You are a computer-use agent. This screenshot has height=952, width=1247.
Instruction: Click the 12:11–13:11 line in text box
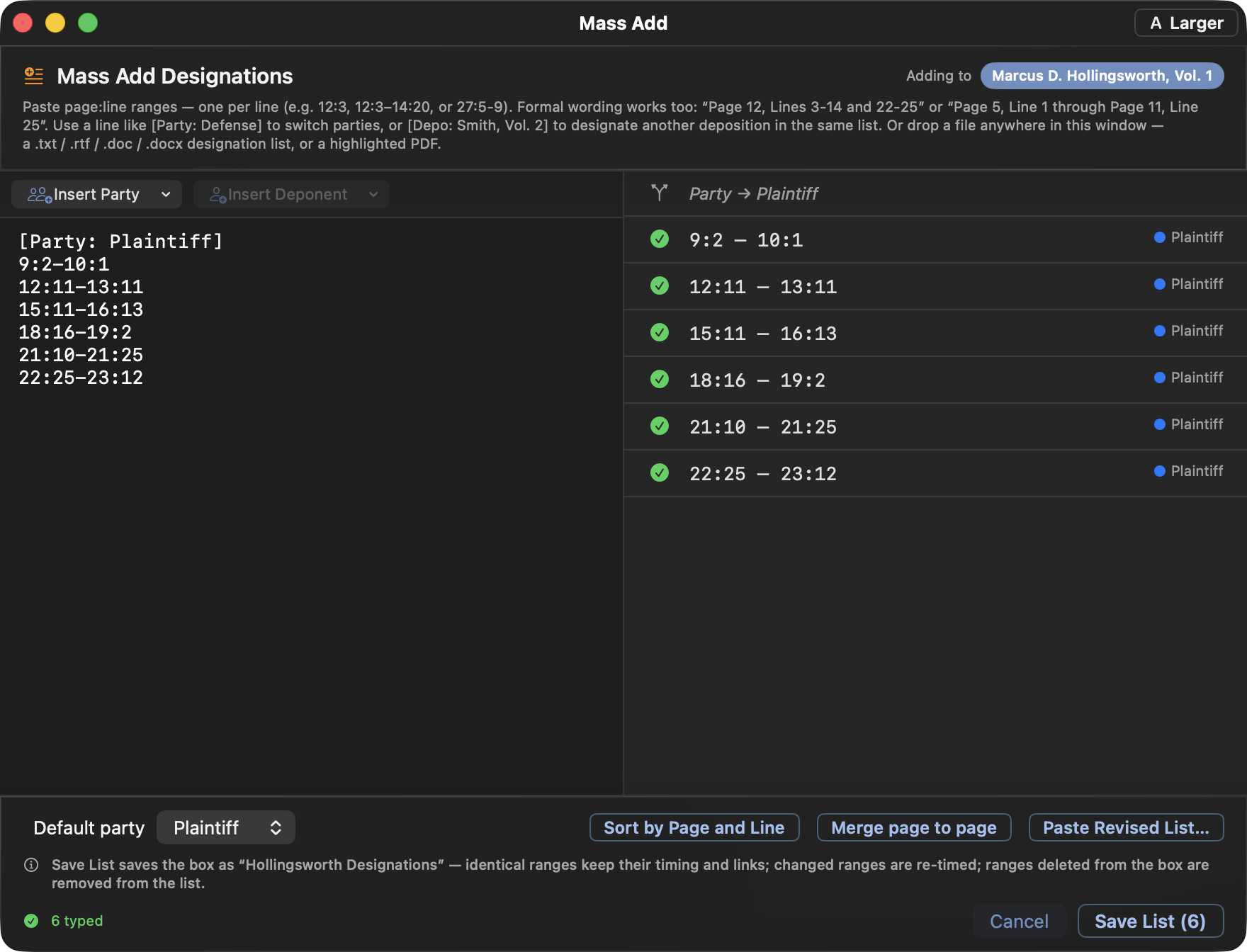click(x=81, y=287)
